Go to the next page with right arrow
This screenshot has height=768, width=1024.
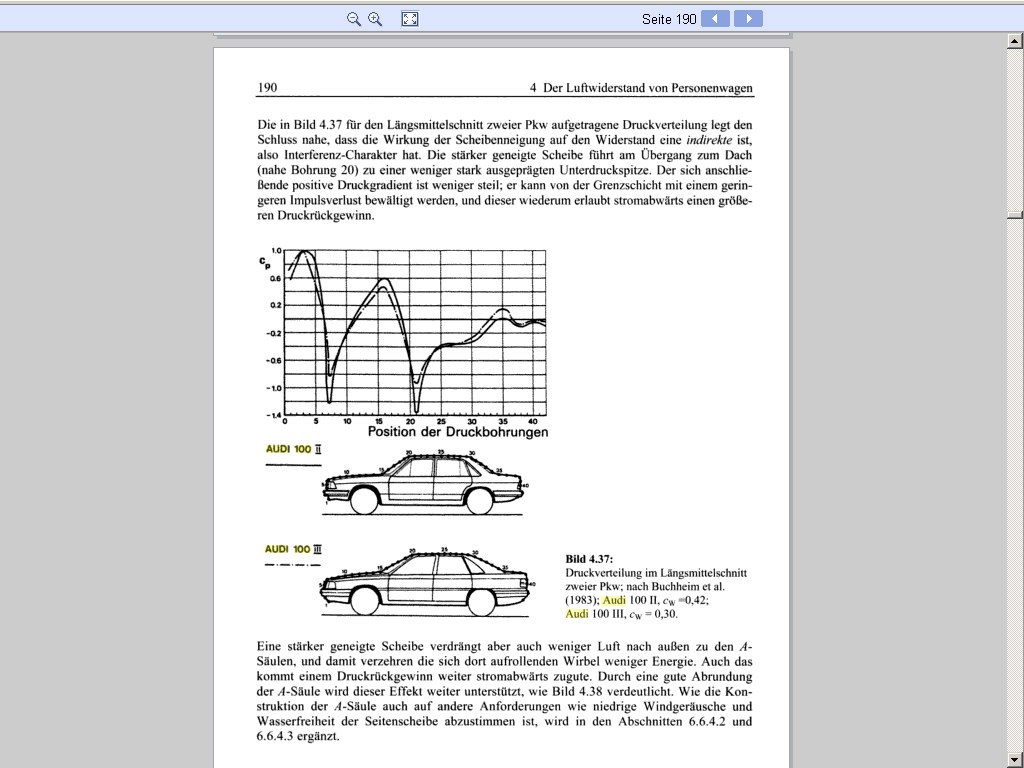(x=748, y=19)
